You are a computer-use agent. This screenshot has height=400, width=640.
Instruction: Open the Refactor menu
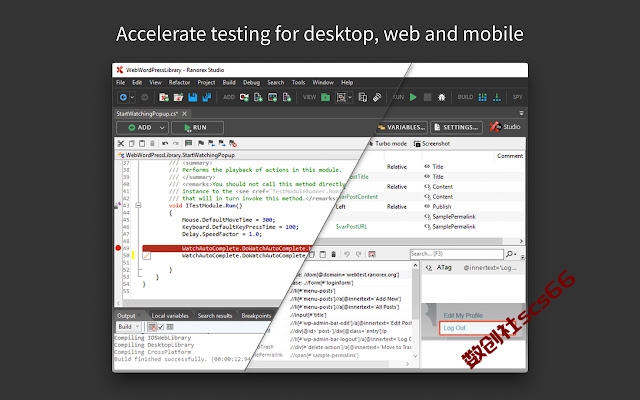[x=179, y=82]
